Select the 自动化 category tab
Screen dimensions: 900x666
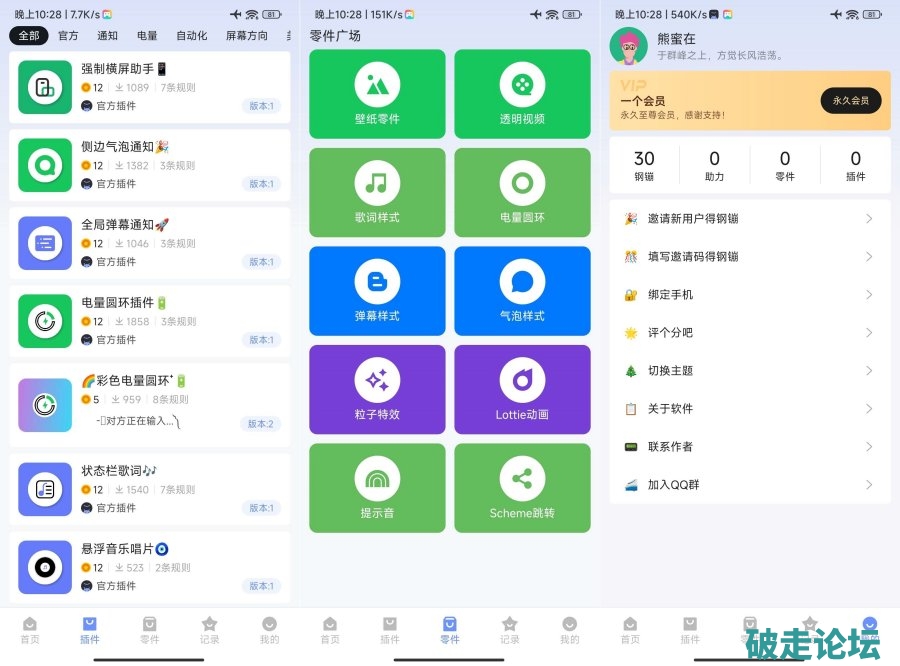tap(191, 36)
